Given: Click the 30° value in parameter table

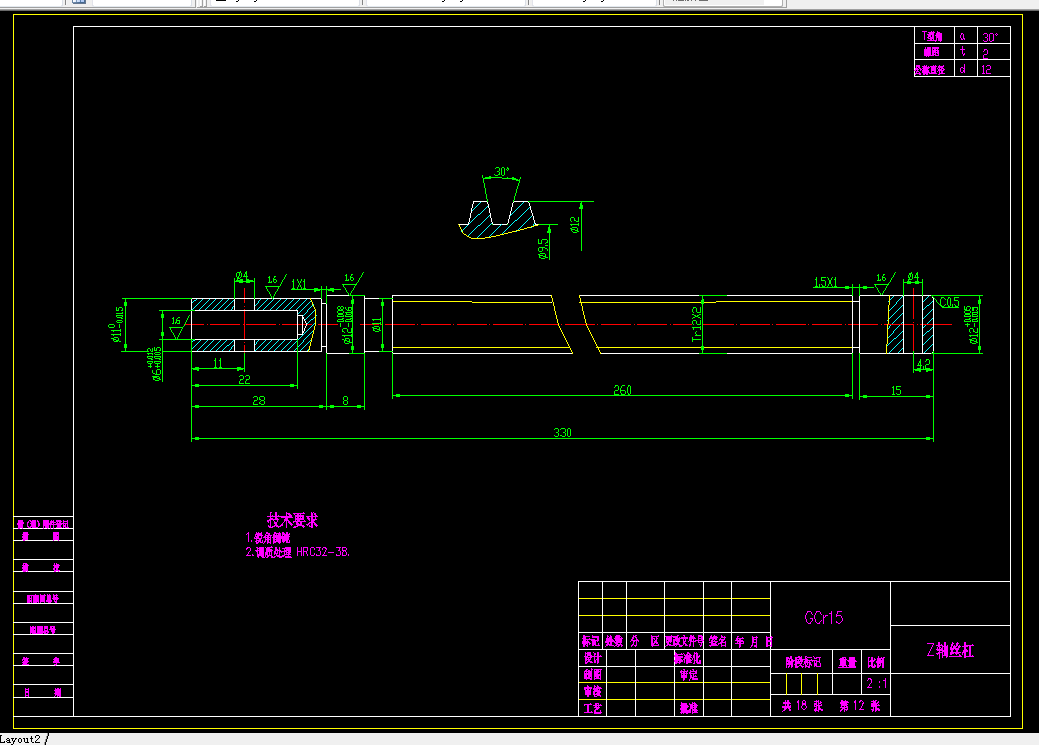Looking at the screenshot, I should 990,37.
